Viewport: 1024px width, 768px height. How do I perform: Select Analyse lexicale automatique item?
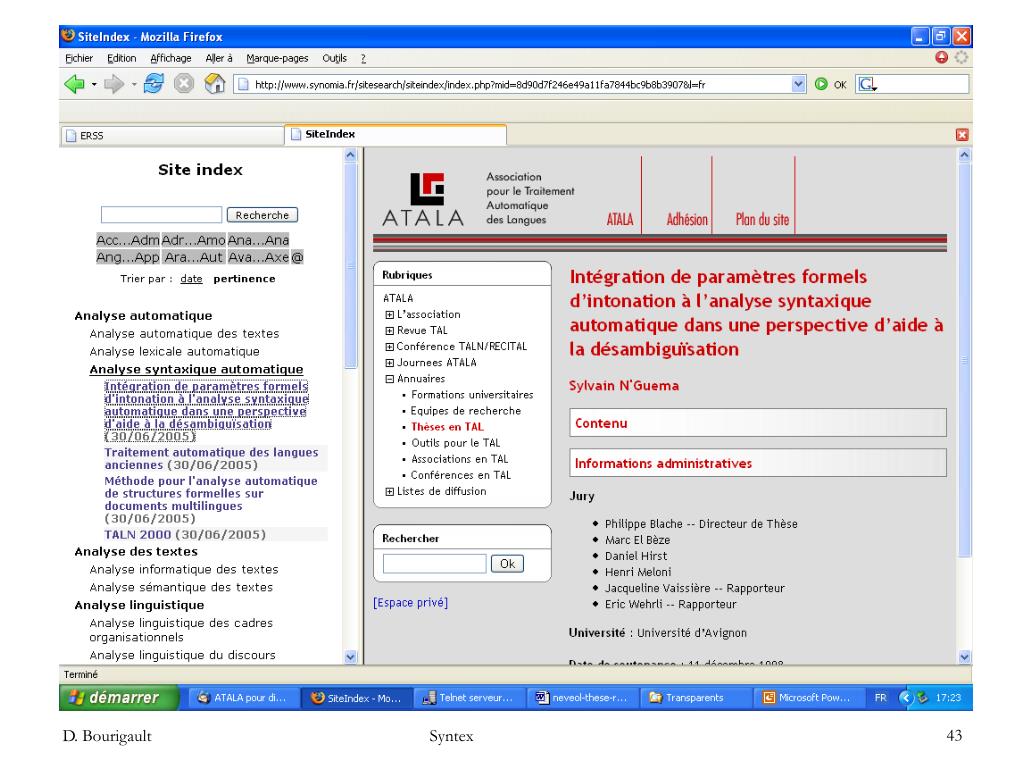[174, 351]
